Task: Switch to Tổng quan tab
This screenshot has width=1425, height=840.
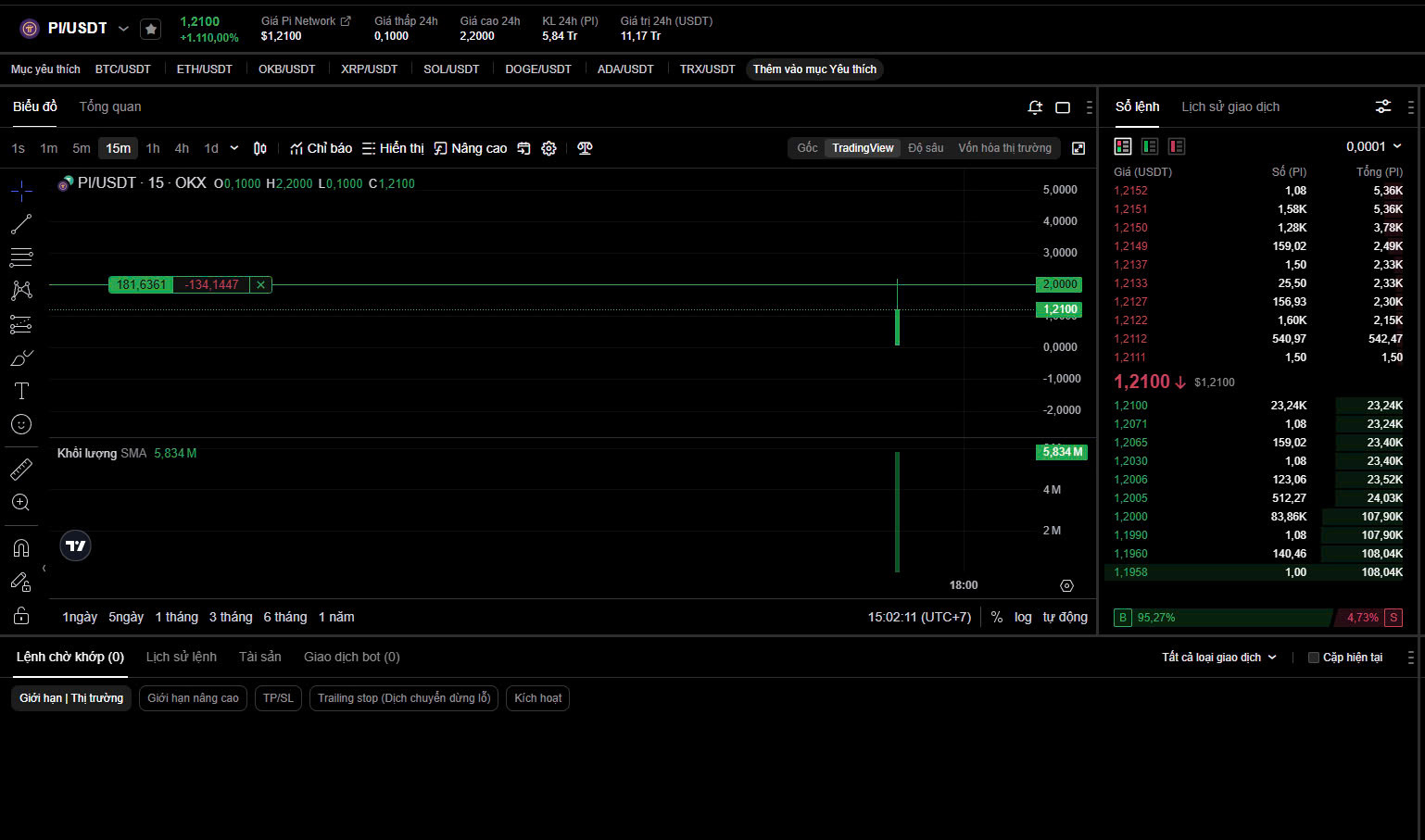Action: 110,107
